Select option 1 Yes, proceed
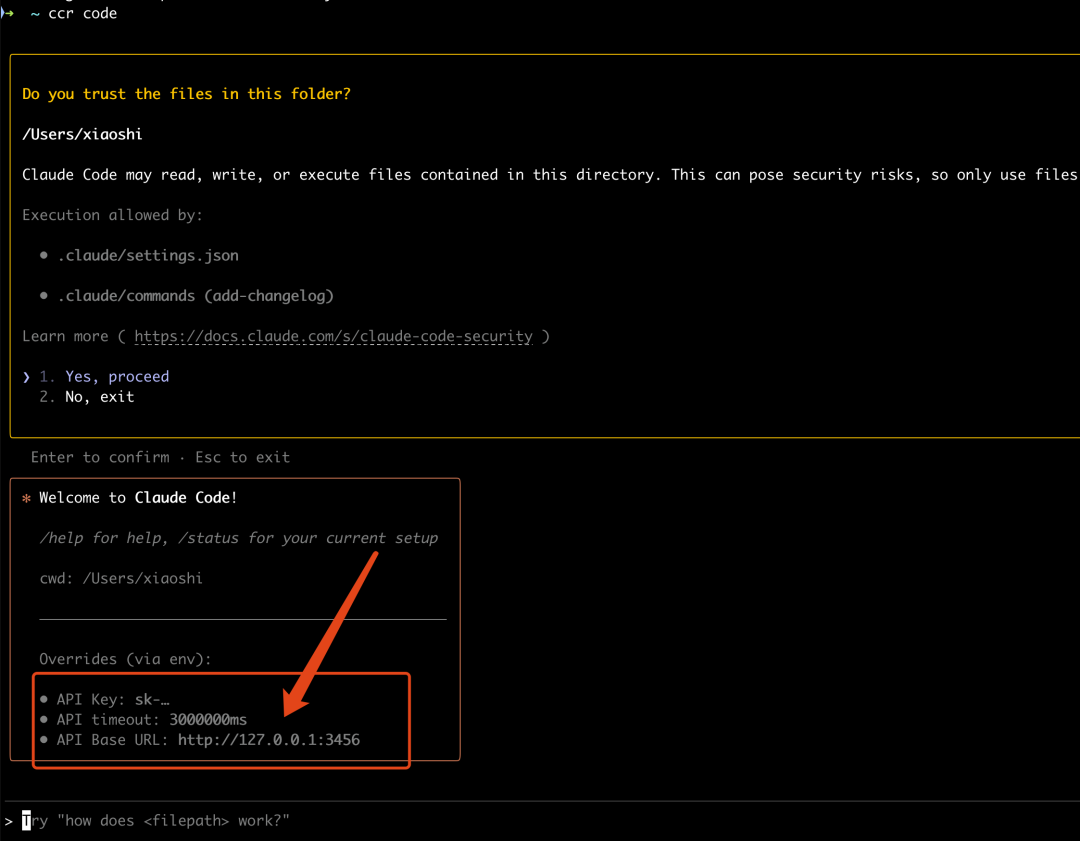 104,377
